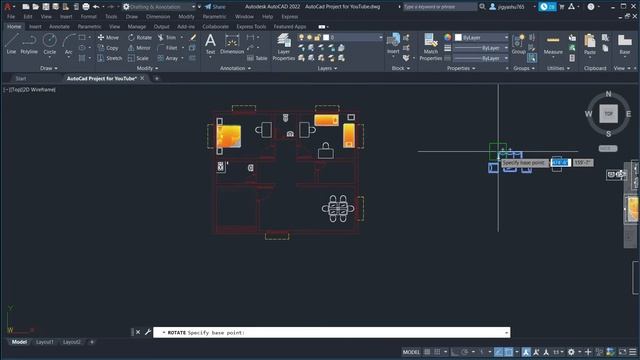Click the Undo arrow in quick access toolbar
The height and width of the screenshot is (360, 640).
pos(96,7)
